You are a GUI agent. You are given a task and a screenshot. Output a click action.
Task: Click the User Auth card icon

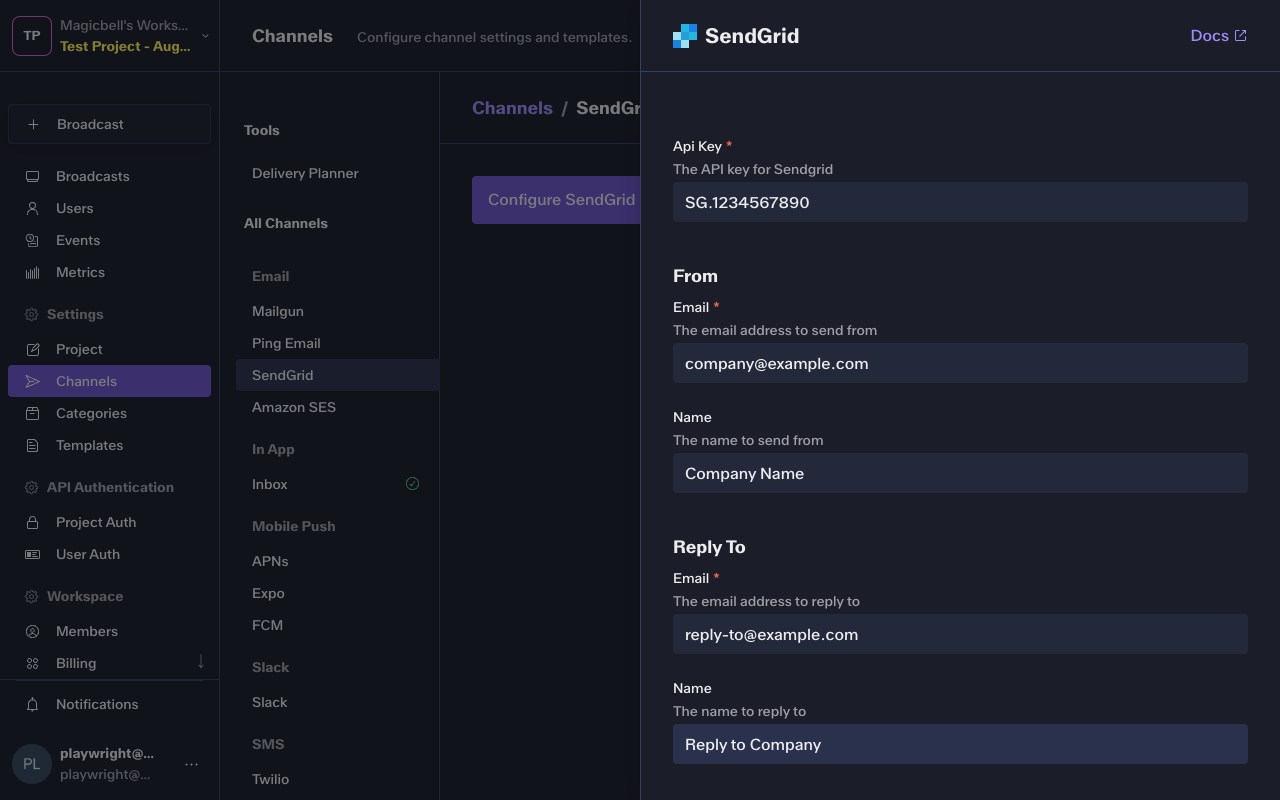click(32, 554)
